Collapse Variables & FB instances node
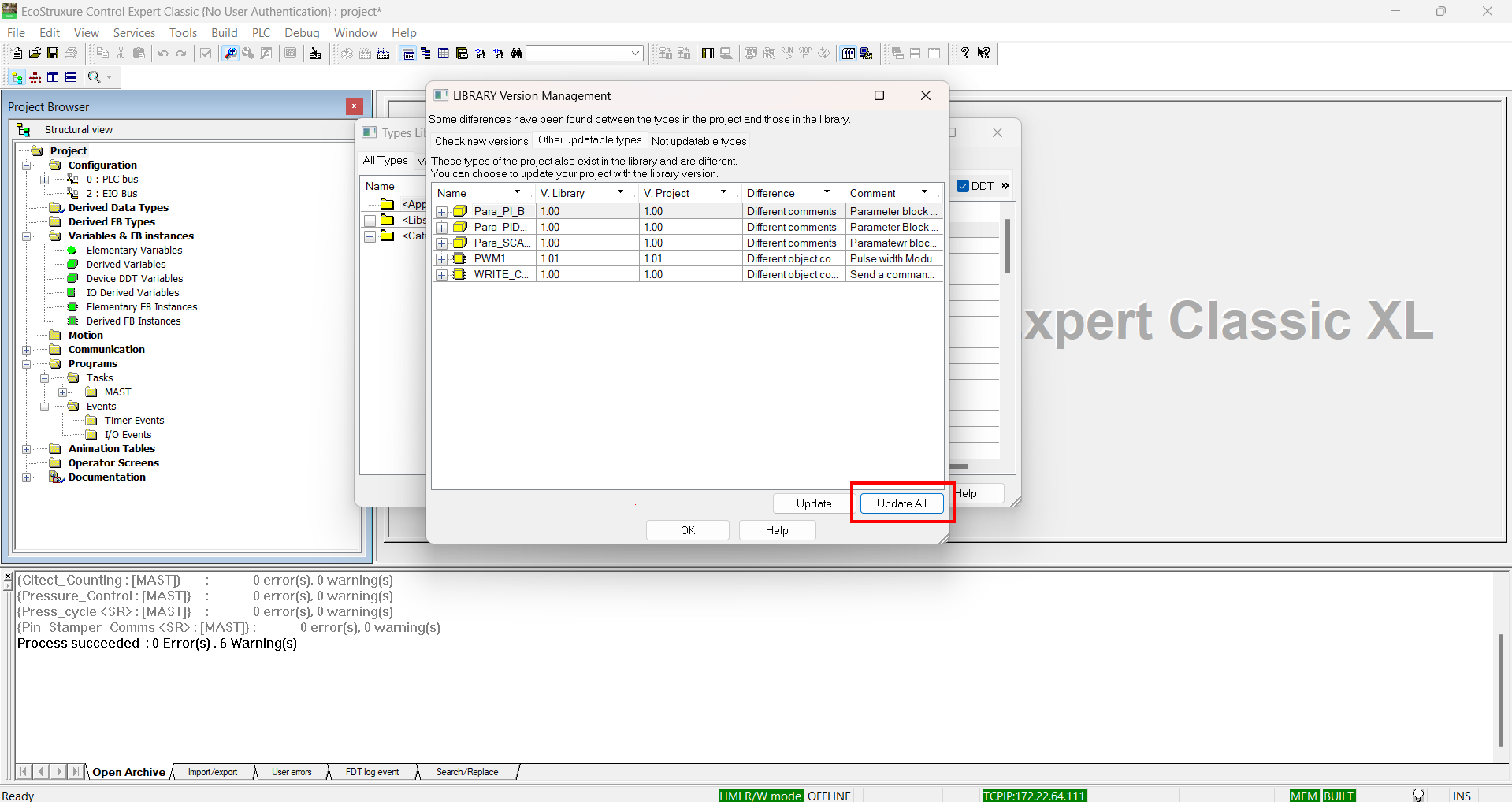1512x802 pixels. point(27,236)
